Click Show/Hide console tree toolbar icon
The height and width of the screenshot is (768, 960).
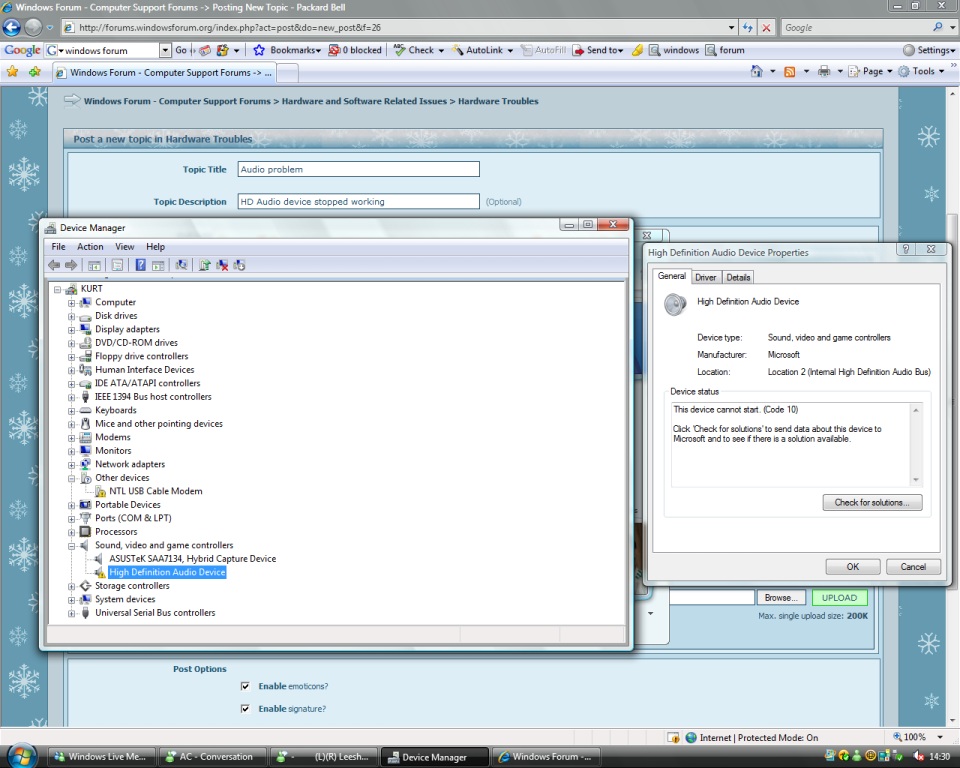(x=94, y=265)
